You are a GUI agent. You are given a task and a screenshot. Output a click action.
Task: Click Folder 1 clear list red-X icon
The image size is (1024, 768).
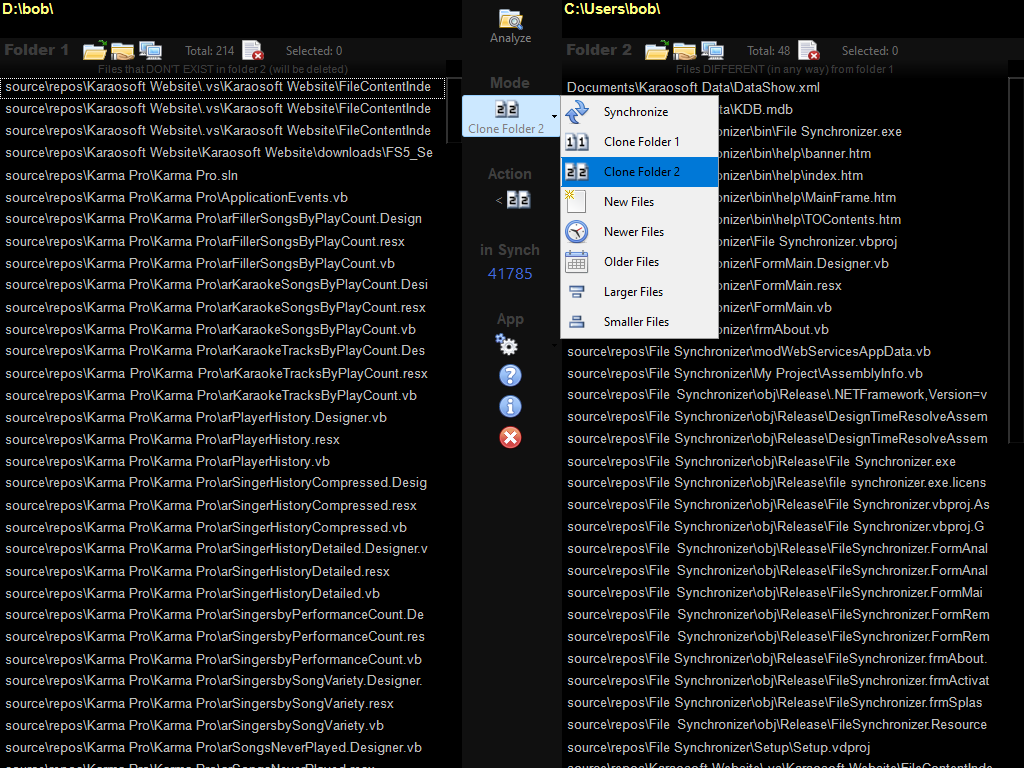pos(253,50)
